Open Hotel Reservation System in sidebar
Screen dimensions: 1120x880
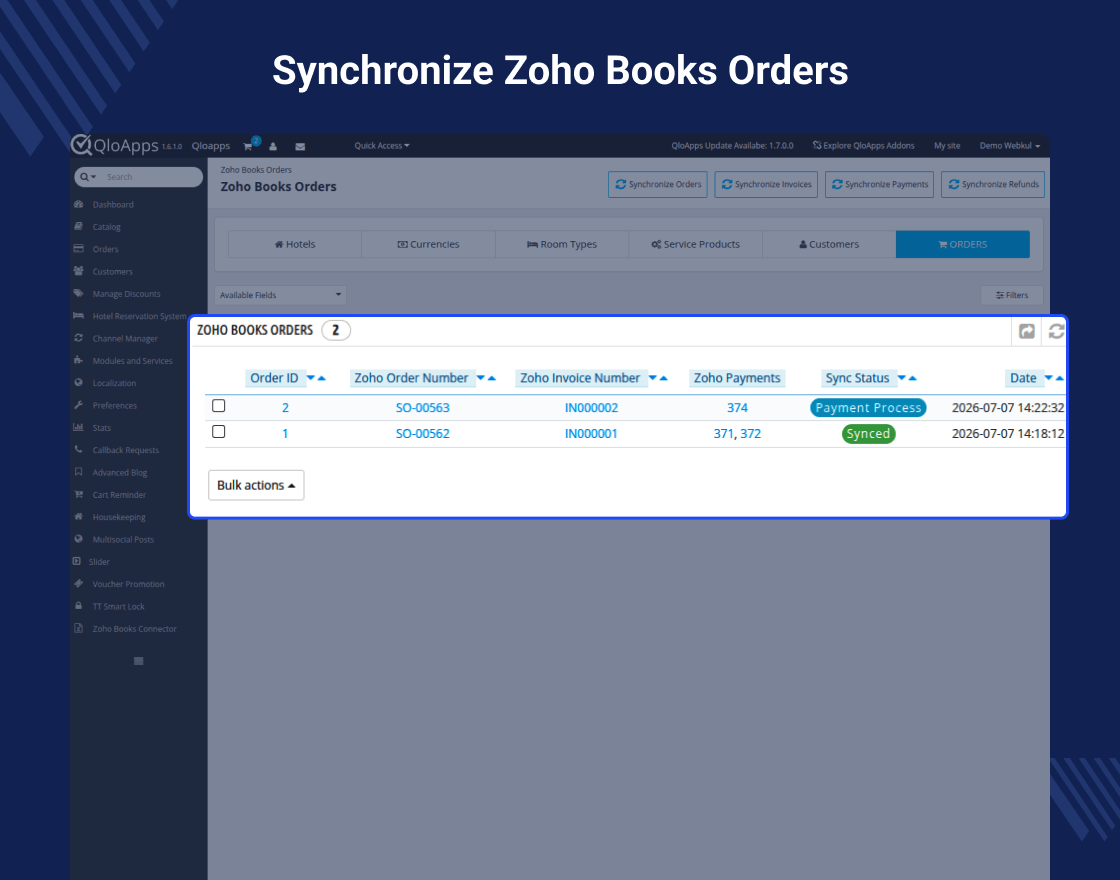[x=139, y=316]
